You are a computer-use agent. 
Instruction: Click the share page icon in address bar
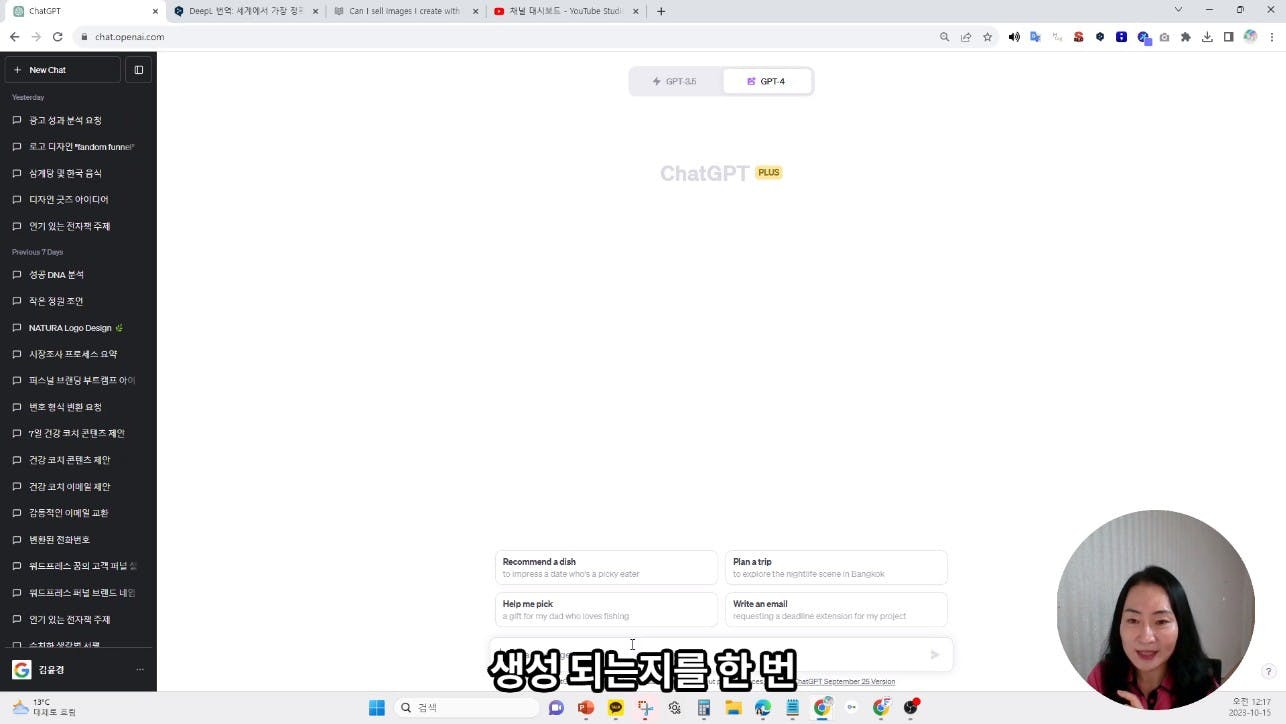[966, 37]
